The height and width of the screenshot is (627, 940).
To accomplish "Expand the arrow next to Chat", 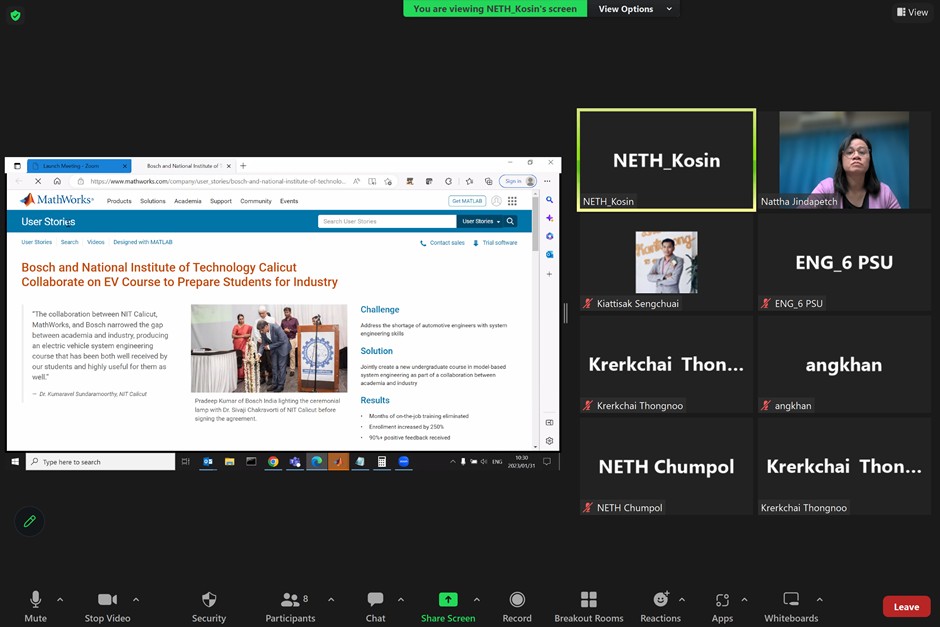I will (x=400, y=599).
